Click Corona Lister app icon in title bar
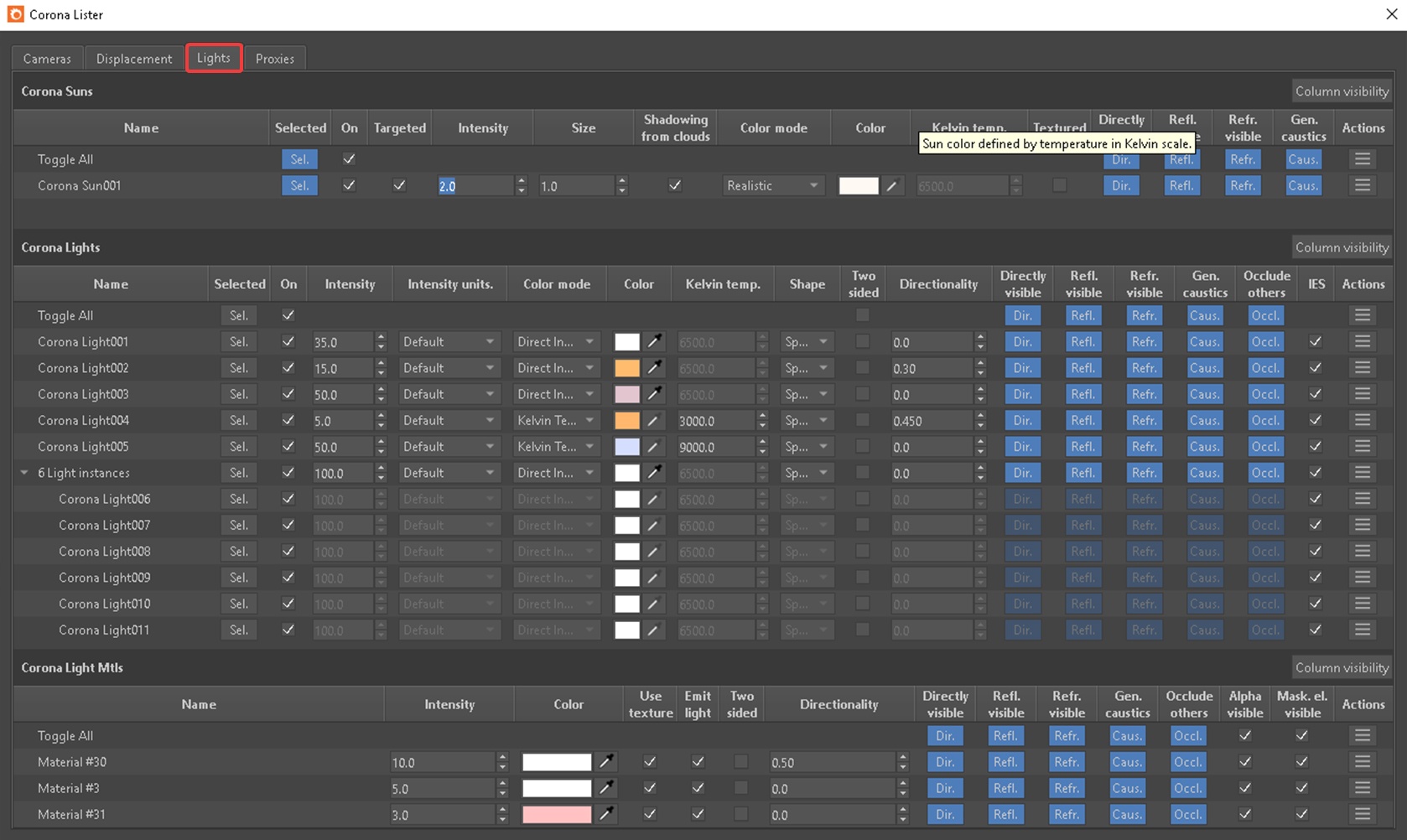Viewport: 1407px width, 840px height. [15, 14]
